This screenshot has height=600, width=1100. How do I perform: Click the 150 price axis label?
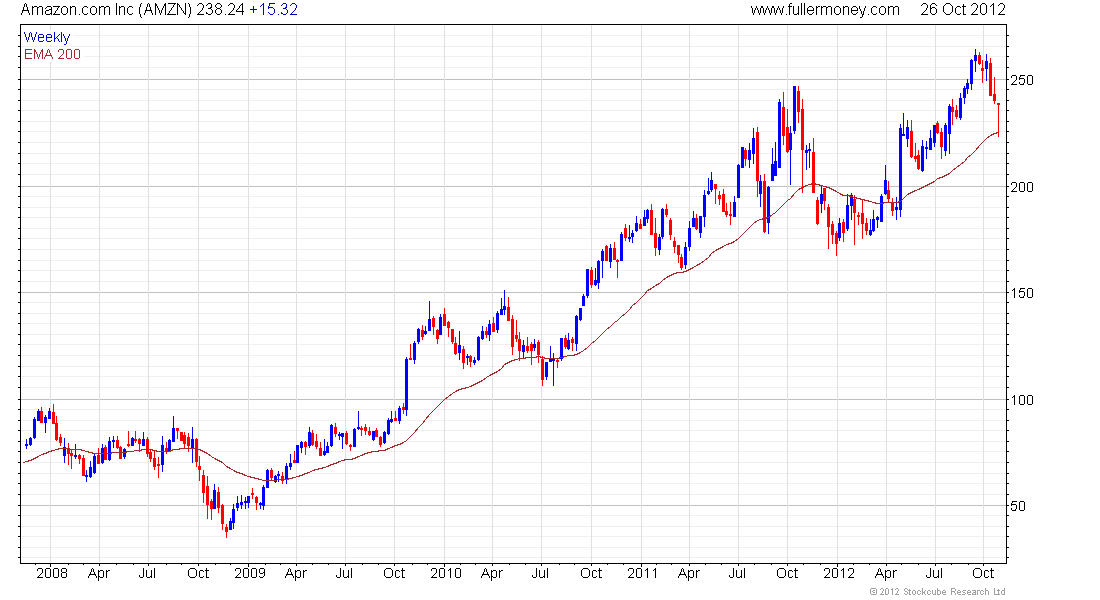click(x=1021, y=293)
